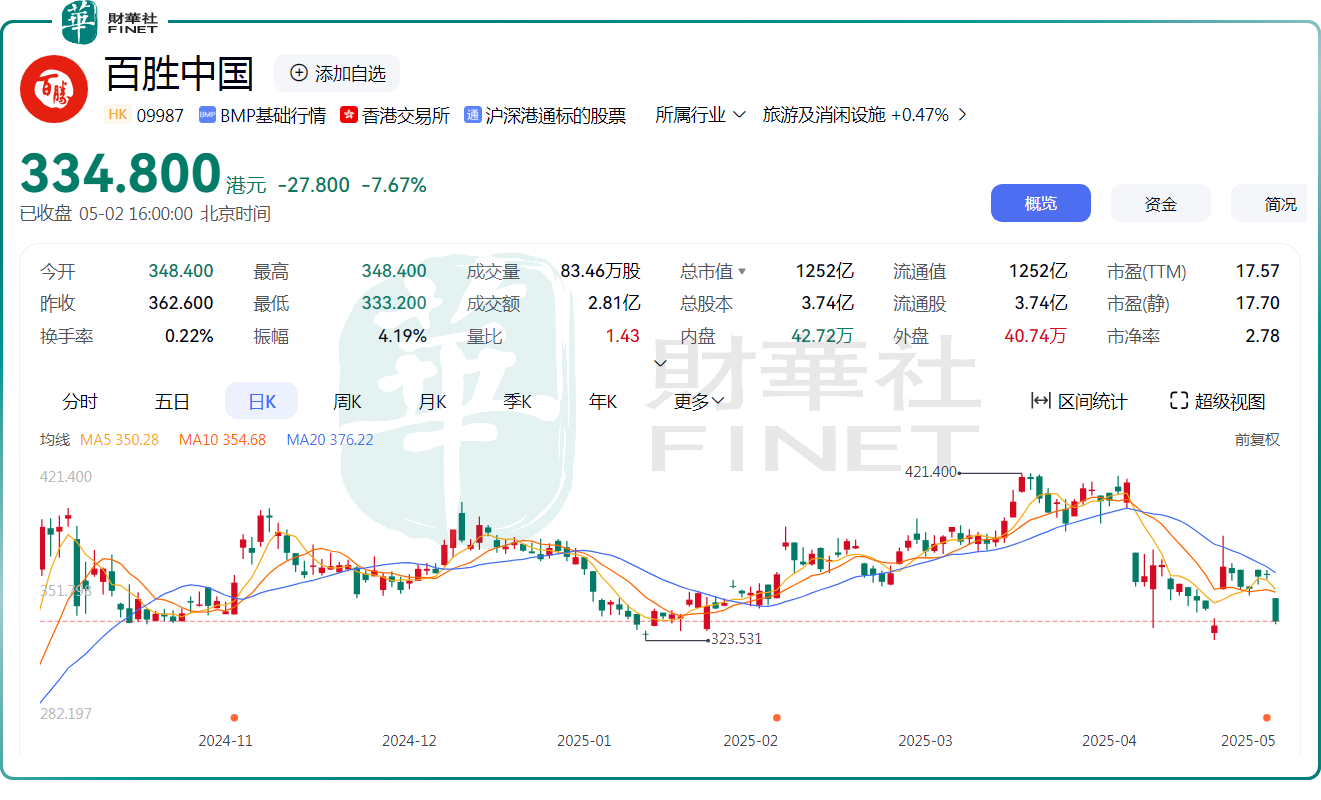Screen dimensions: 1321x800
Task: Click the stock code 09987
Action: pos(160,115)
